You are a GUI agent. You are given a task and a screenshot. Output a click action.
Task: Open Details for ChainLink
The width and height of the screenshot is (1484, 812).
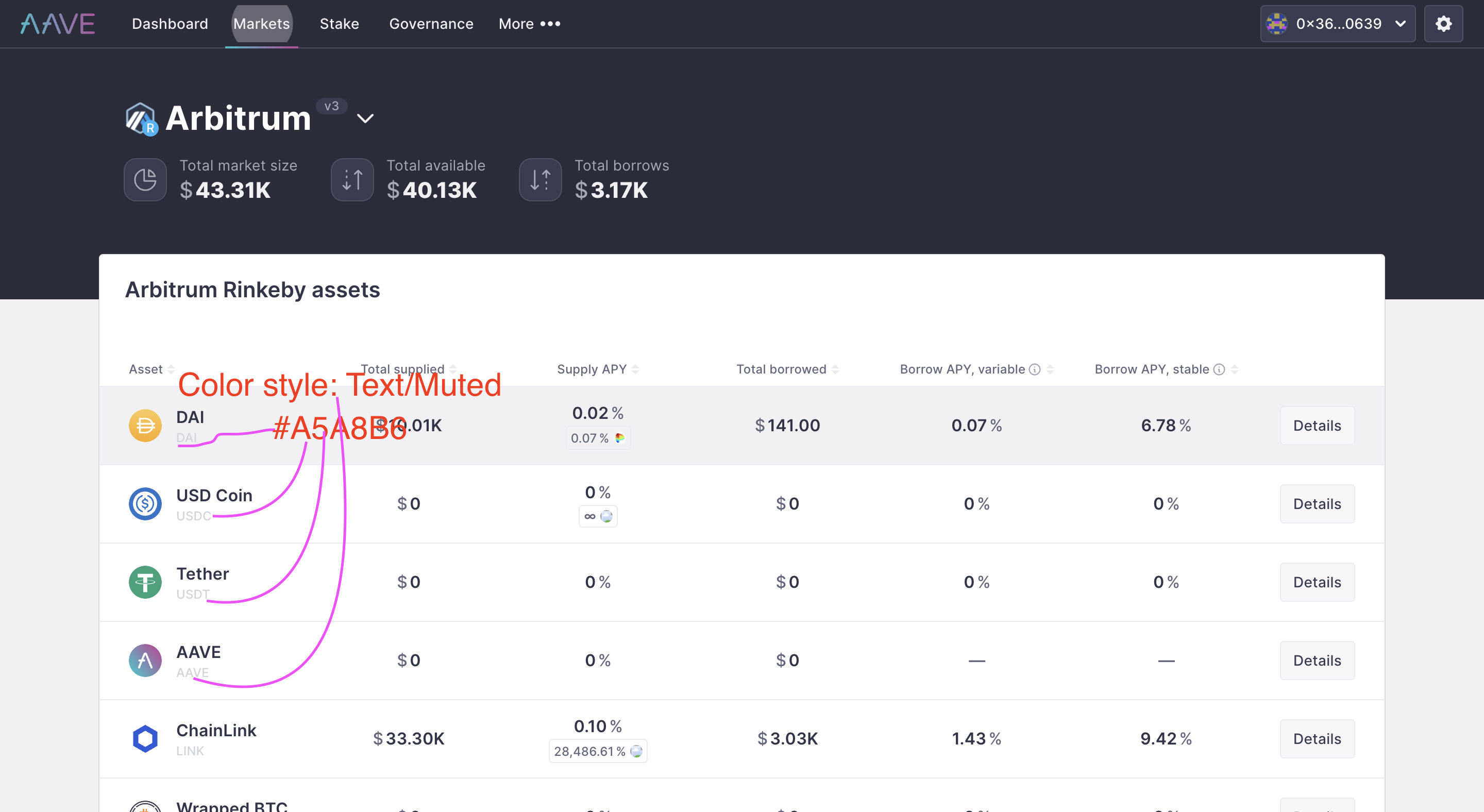[1317, 739]
